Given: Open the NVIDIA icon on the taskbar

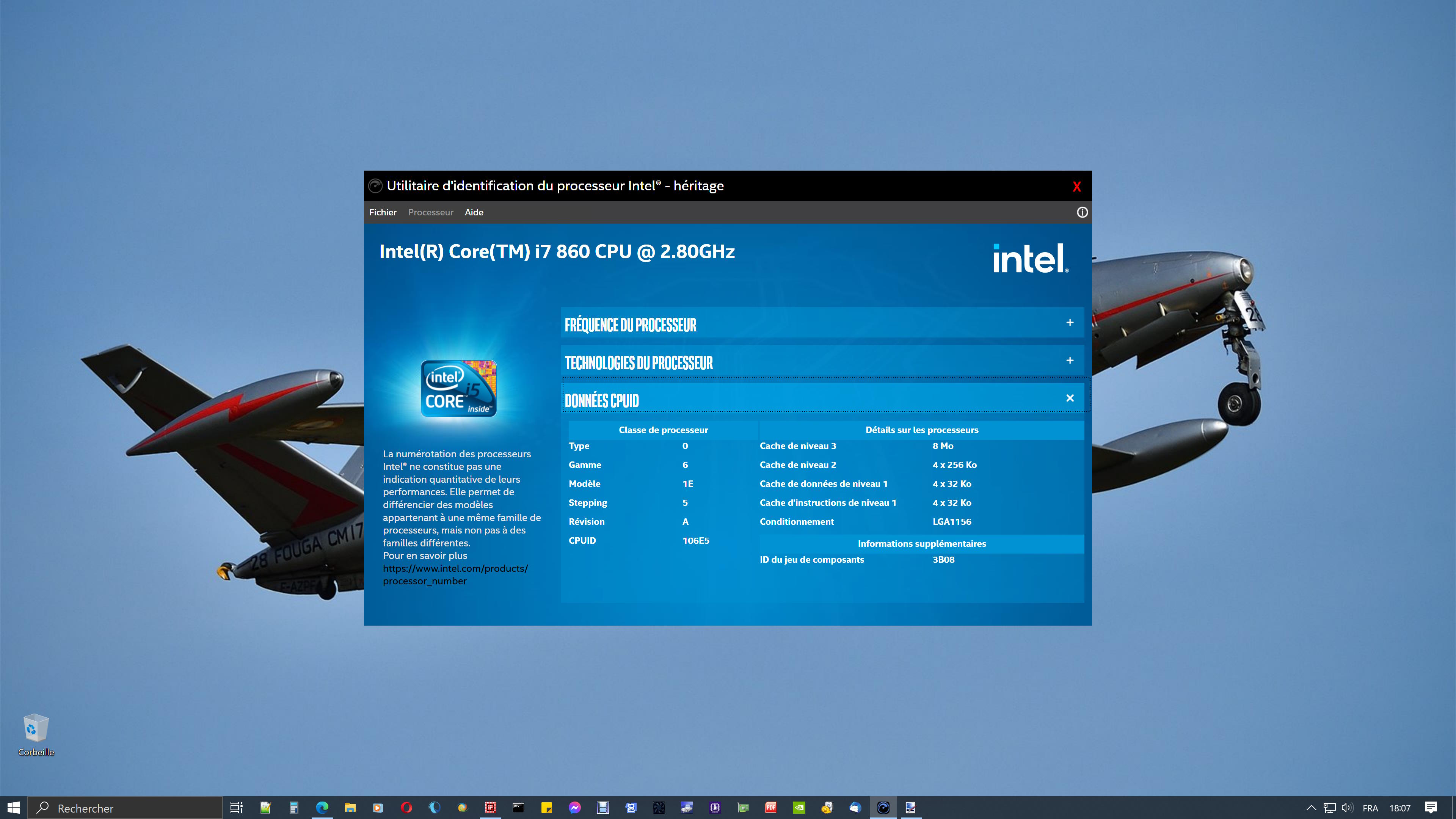Looking at the screenshot, I should tap(799, 808).
